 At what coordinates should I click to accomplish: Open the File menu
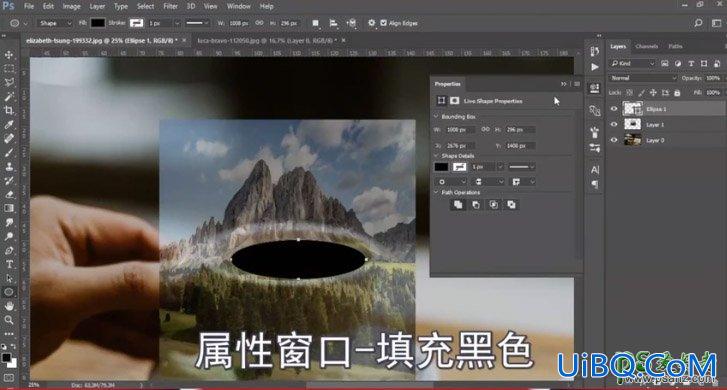[x=29, y=6]
